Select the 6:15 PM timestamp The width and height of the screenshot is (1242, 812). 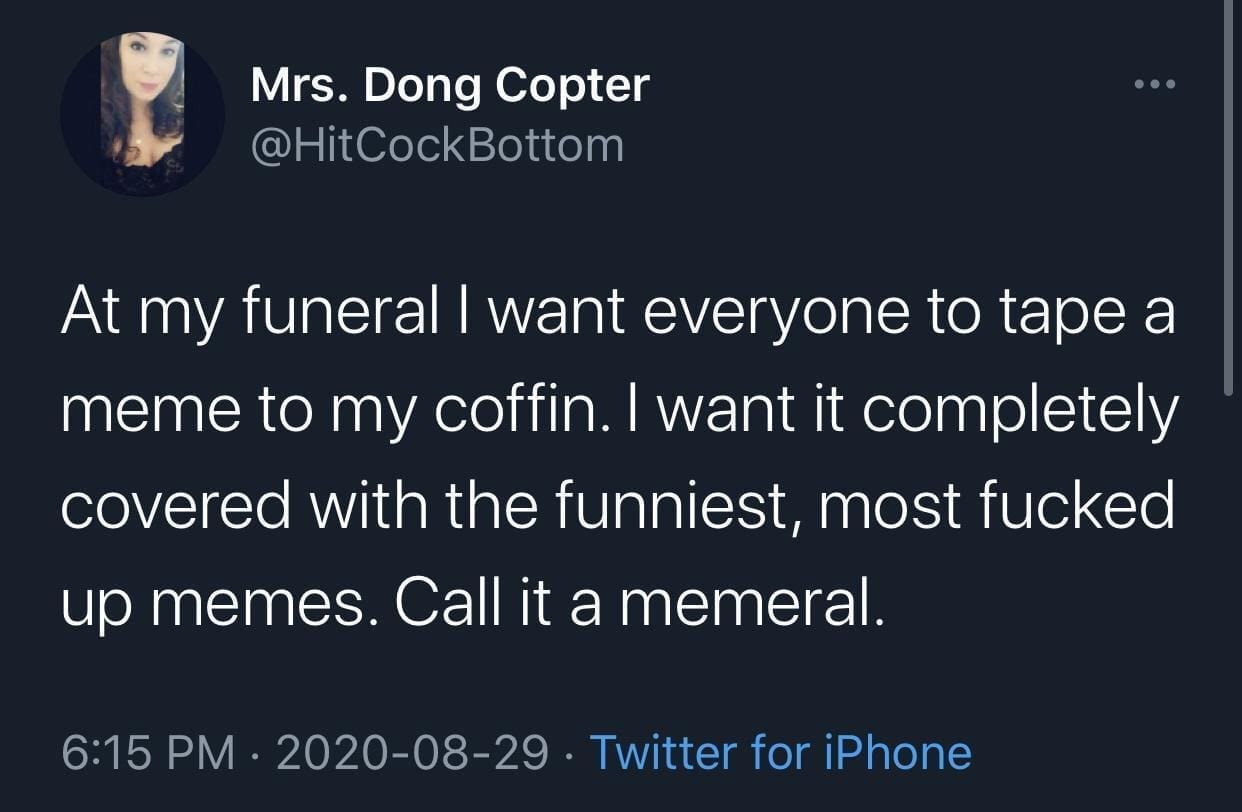tap(149, 752)
